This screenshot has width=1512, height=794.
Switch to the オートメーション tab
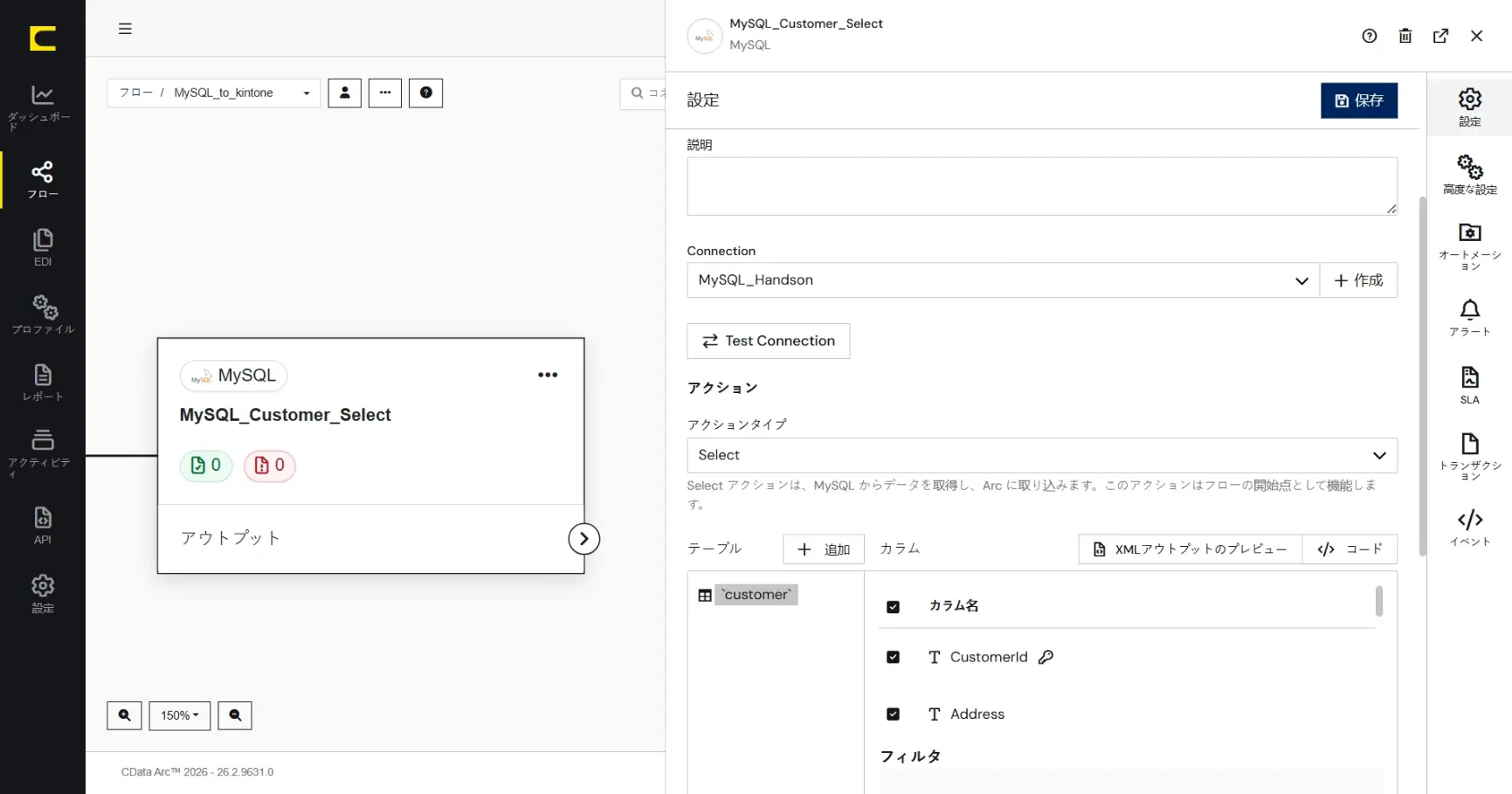(x=1470, y=246)
